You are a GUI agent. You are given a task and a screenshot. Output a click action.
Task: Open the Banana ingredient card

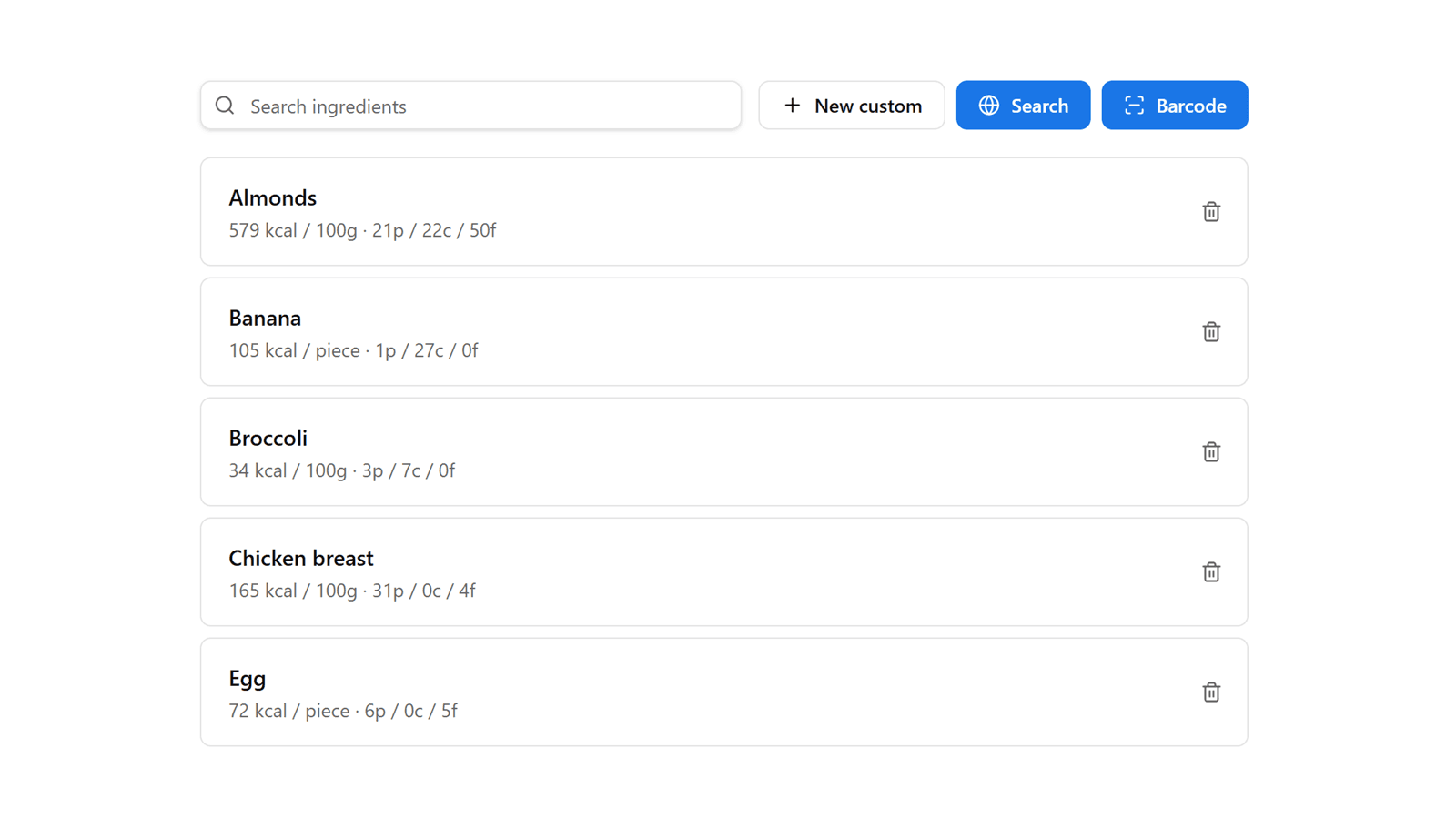pyautogui.click(x=723, y=332)
